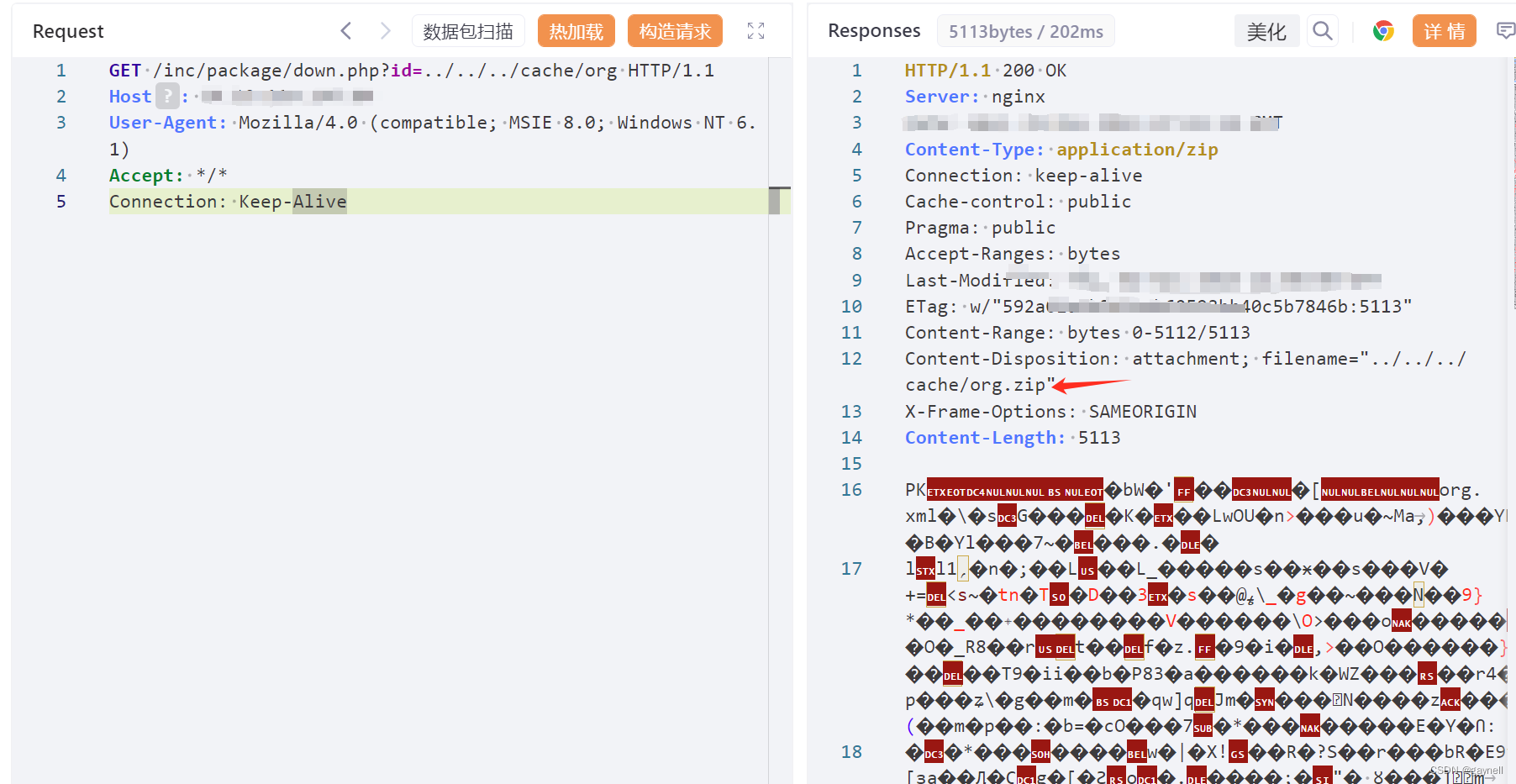Viewport: 1516px width, 784px height.
Task: Click the ETag header line
Action: [1158, 307]
